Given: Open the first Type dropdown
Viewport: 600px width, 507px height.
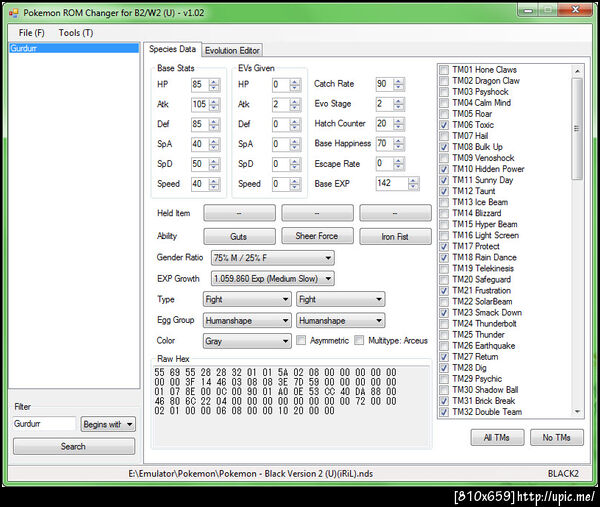Looking at the screenshot, I should (247, 299).
